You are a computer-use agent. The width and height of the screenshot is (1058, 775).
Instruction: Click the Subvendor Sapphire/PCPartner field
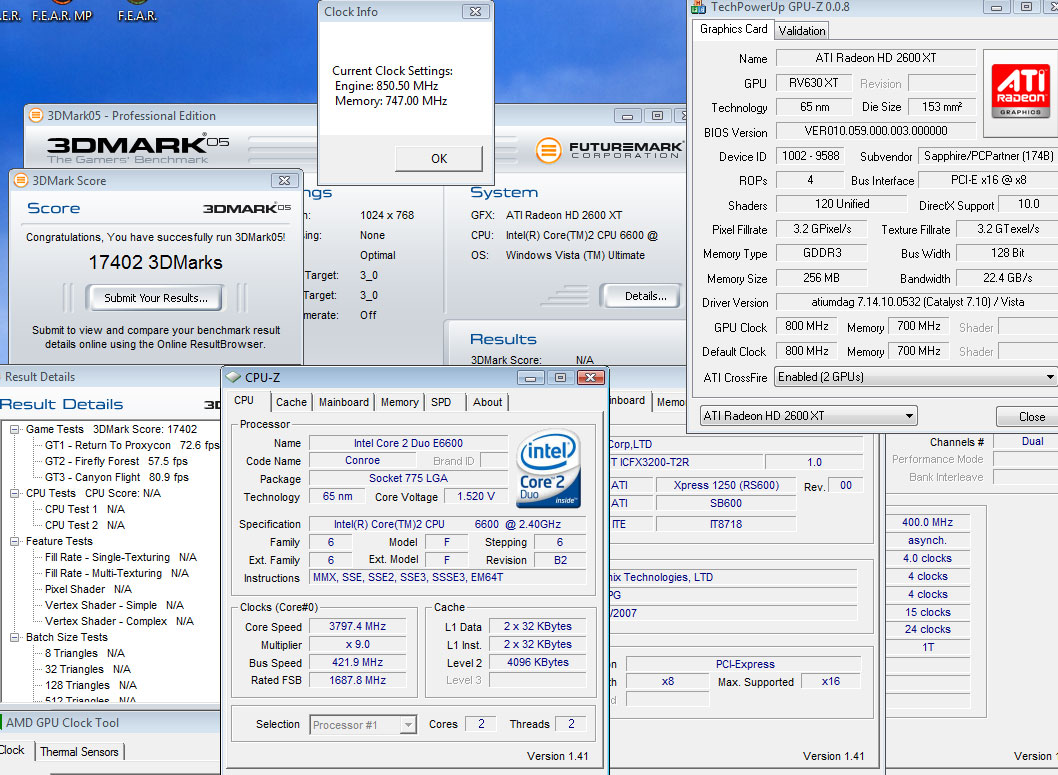(x=988, y=156)
